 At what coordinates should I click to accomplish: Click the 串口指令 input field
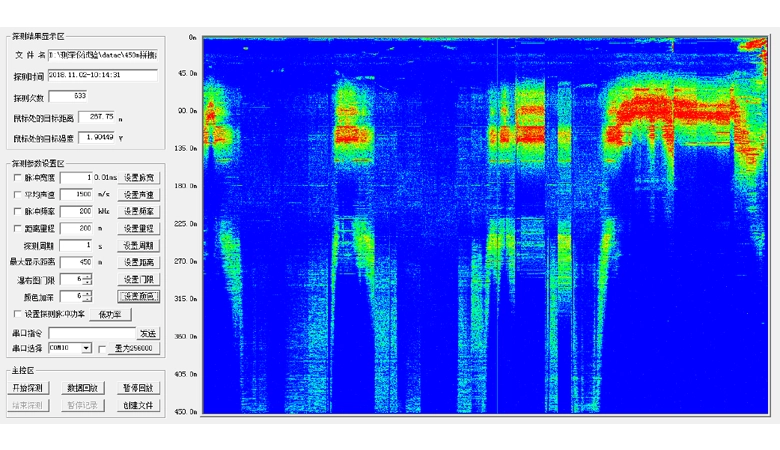(x=90, y=332)
